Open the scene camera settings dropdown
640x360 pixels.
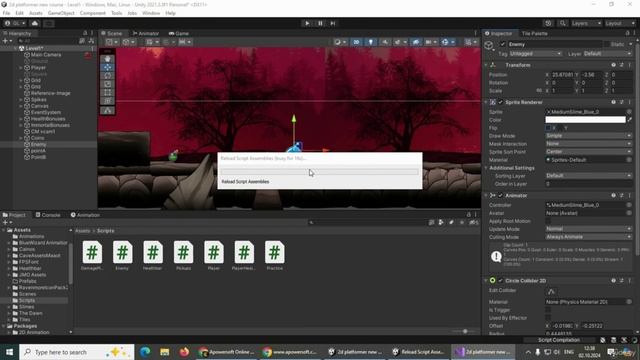click(x=430, y=42)
